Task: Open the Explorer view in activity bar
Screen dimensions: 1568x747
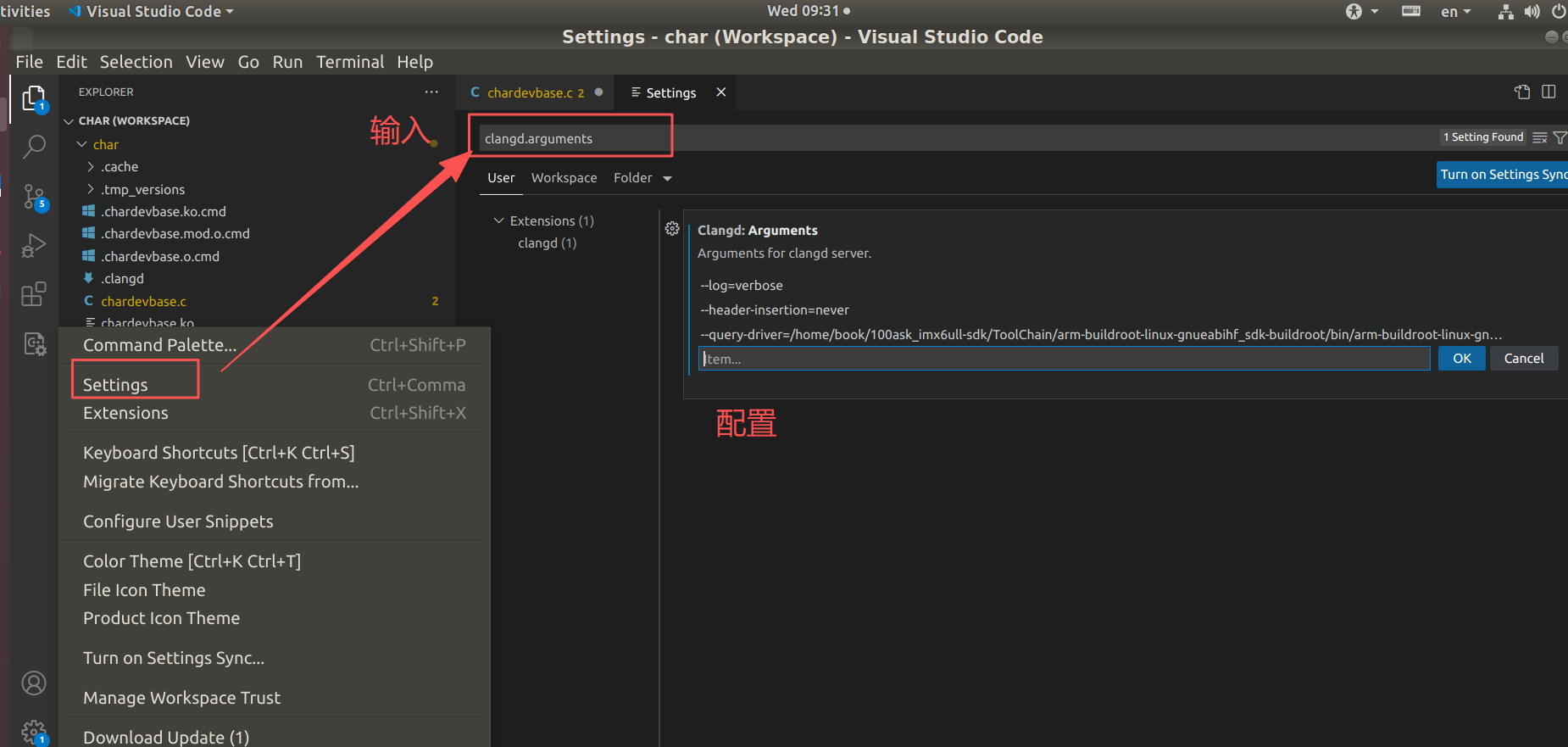Action: [x=34, y=99]
